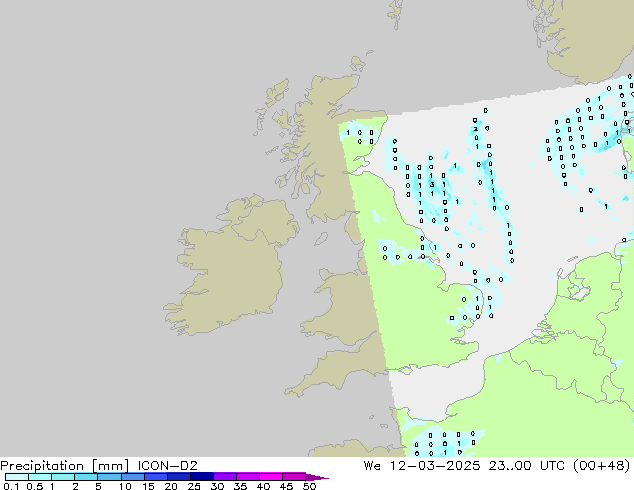The width and height of the screenshot is (634, 490).
Task: Click the "3" precipitation value over the North Sea
Action: coord(432,185)
